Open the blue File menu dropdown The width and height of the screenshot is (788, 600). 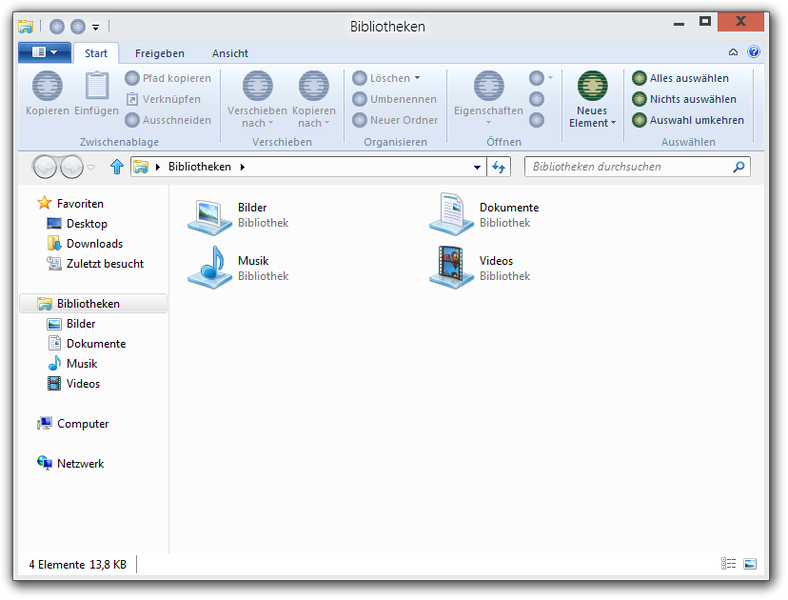click(x=44, y=52)
